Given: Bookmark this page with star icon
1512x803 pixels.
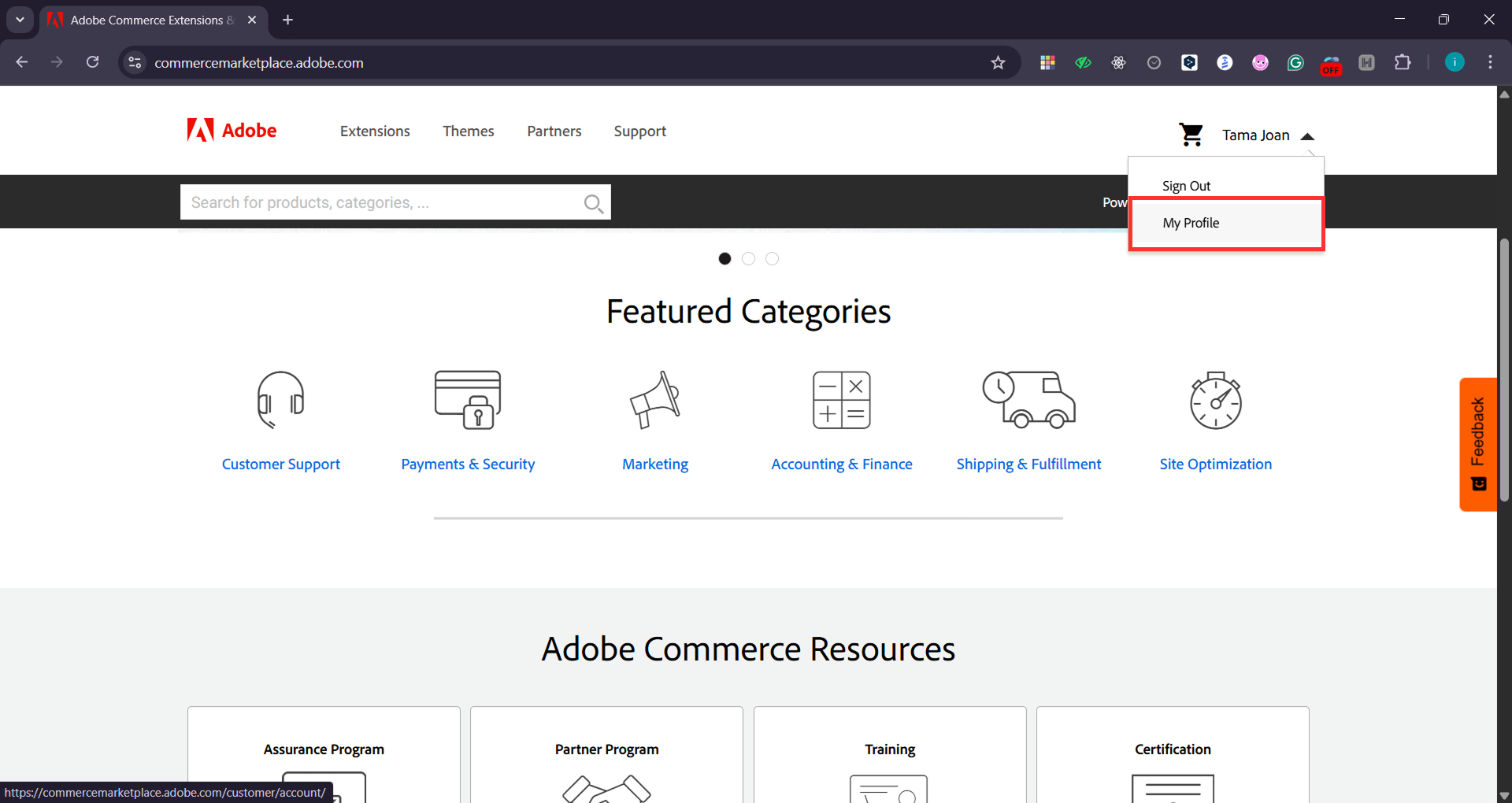Looking at the screenshot, I should [x=998, y=63].
